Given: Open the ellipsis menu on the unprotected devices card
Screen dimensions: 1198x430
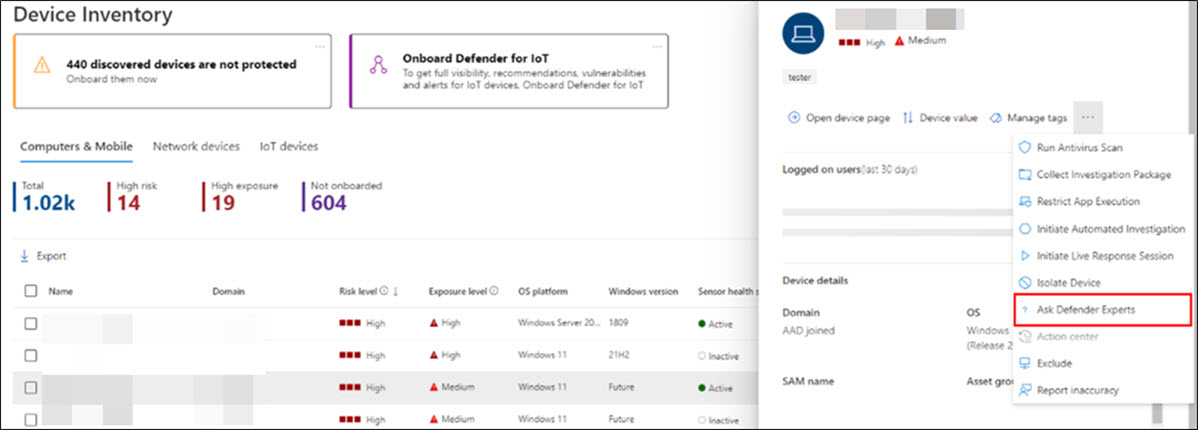Looking at the screenshot, I should (320, 46).
